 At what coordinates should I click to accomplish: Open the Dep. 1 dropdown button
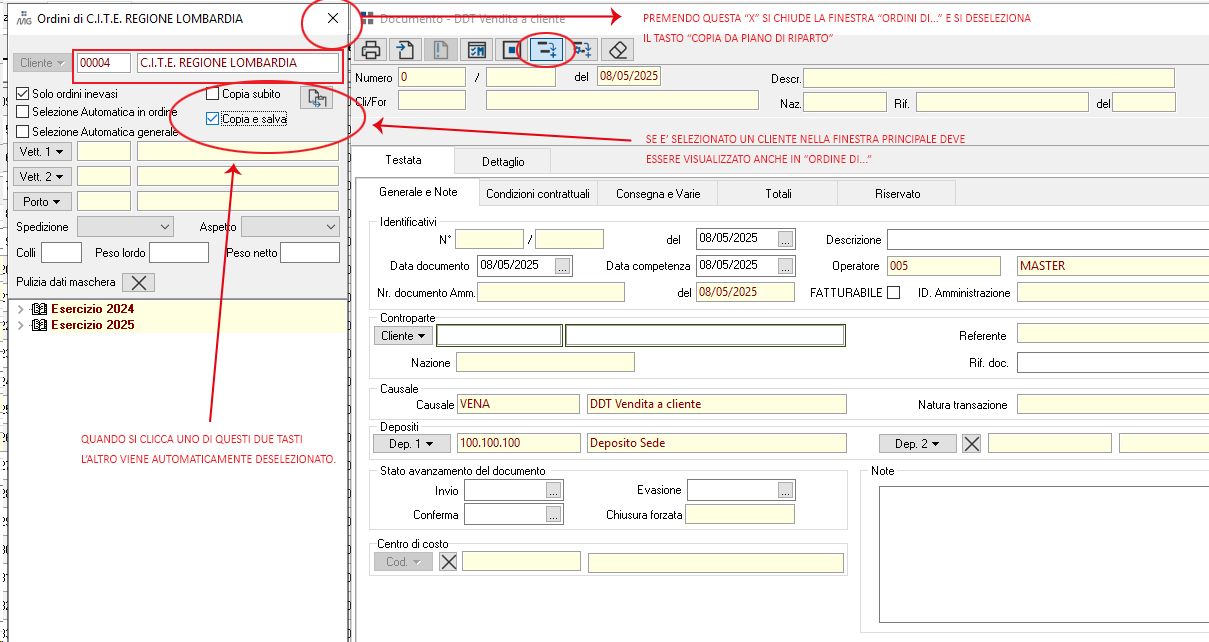[x=412, y=443]
